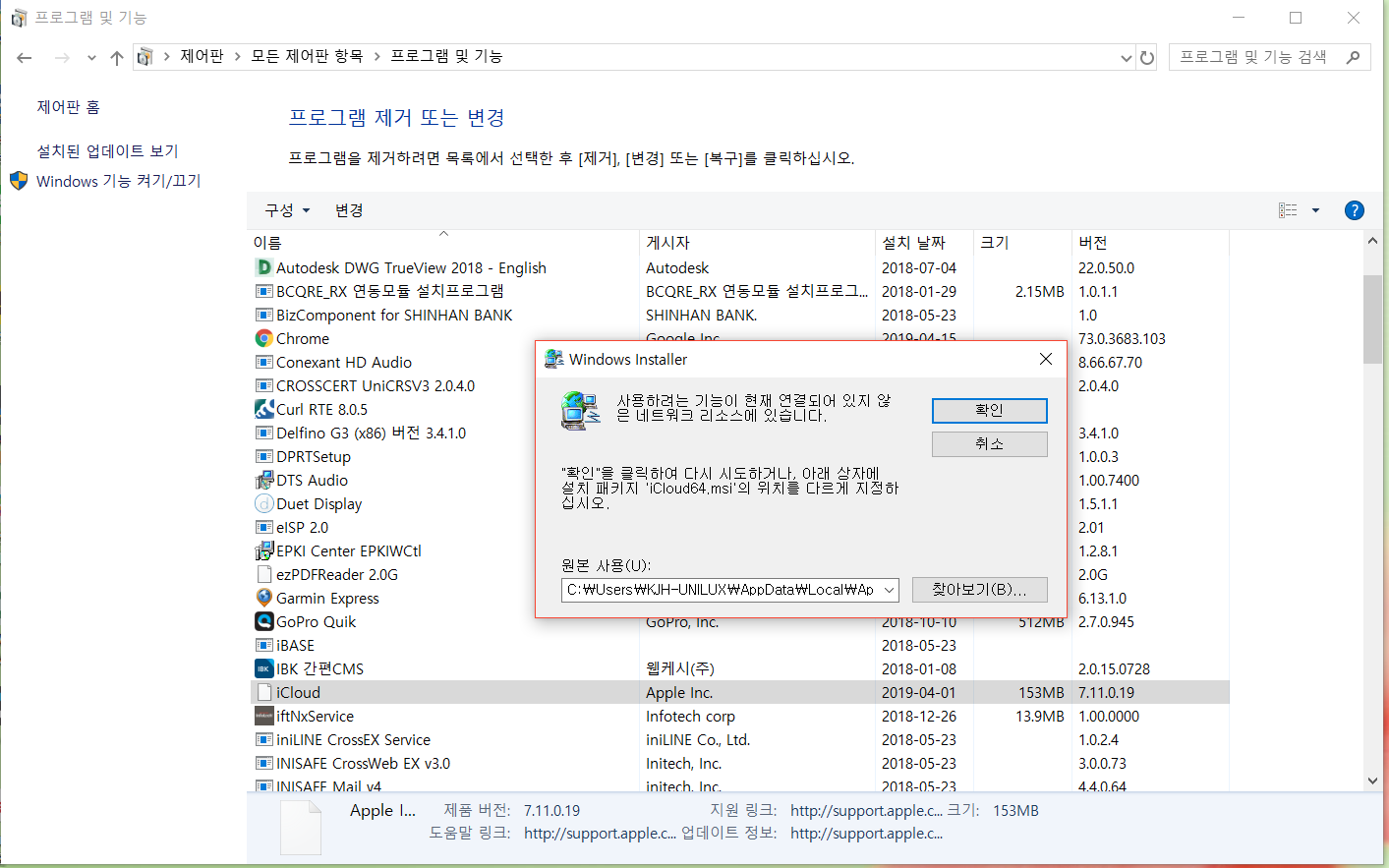Select the CROSSCERT UniCRSV3 2.0.4.0 row
The image size is (1389, 868).
(x=740, y=385)
